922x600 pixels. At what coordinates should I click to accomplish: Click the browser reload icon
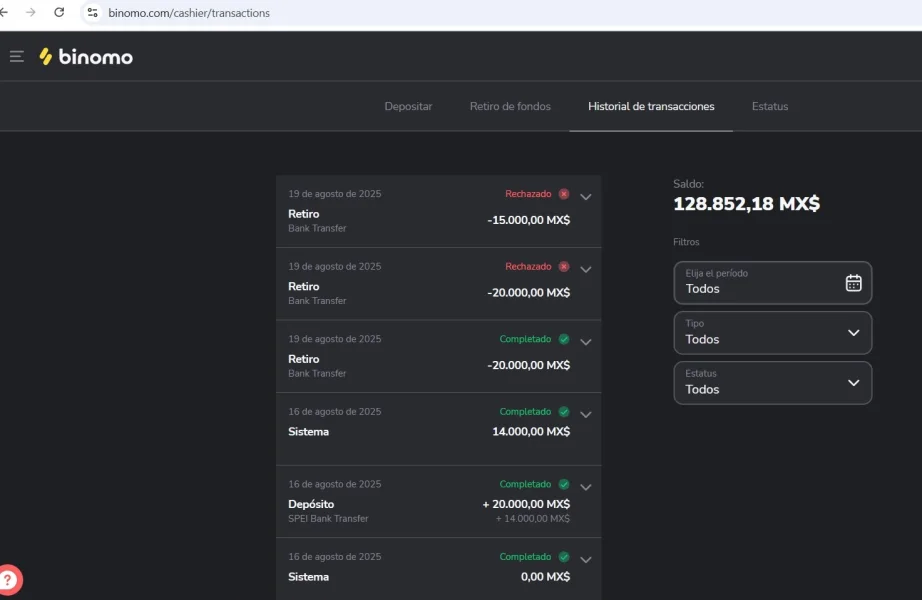click(x=59, y=13)
